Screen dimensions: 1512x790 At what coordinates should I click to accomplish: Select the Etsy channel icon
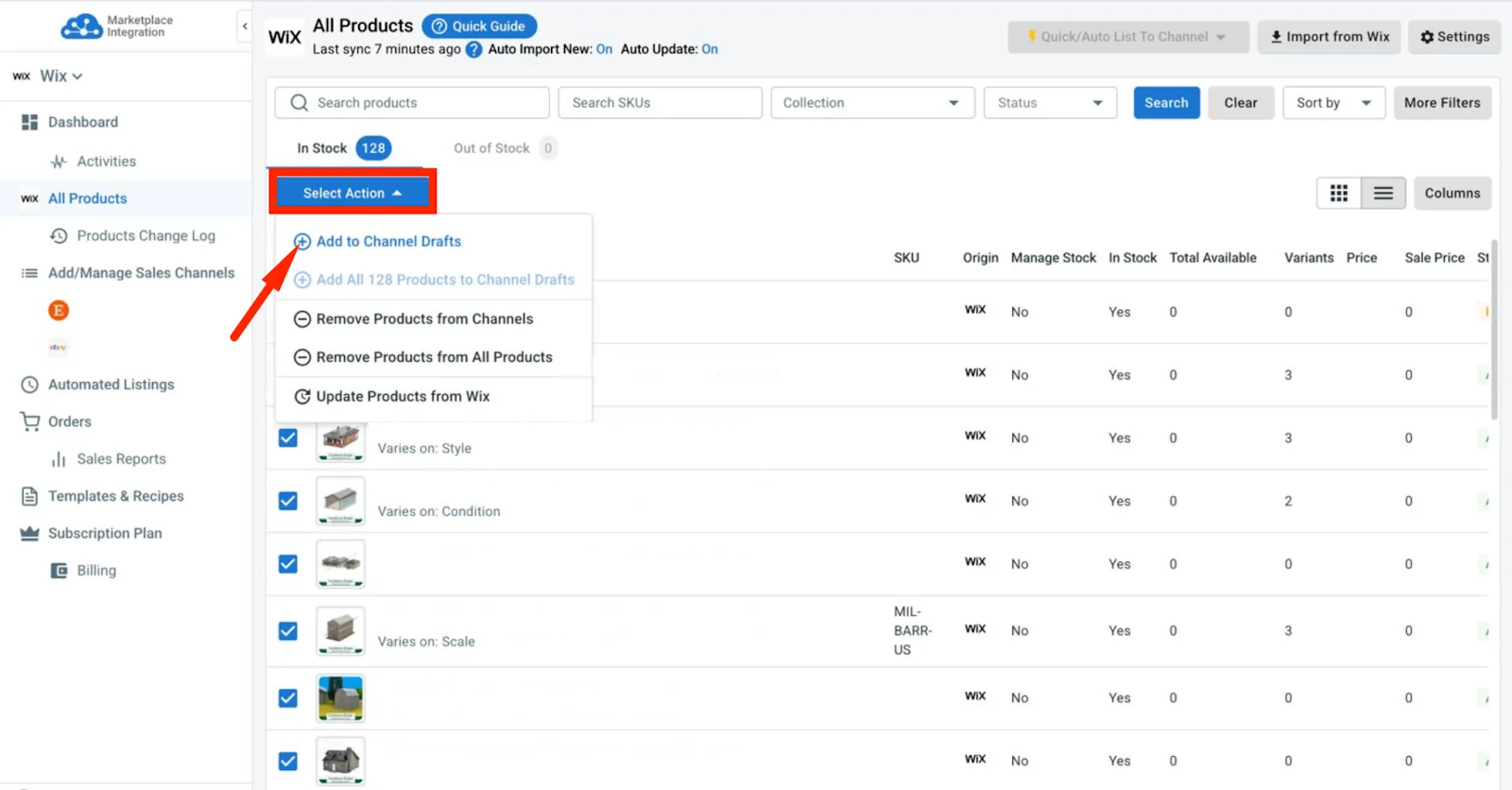(x=59, y=310)
